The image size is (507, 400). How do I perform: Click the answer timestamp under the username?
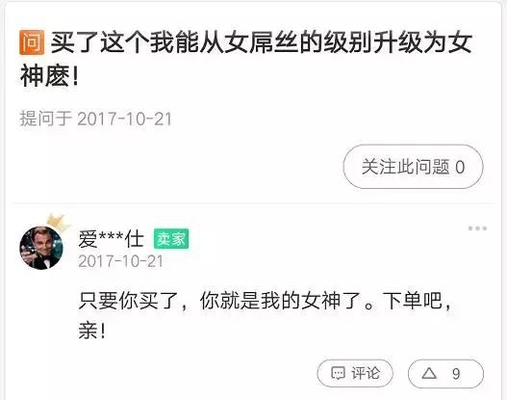[120, 261]
